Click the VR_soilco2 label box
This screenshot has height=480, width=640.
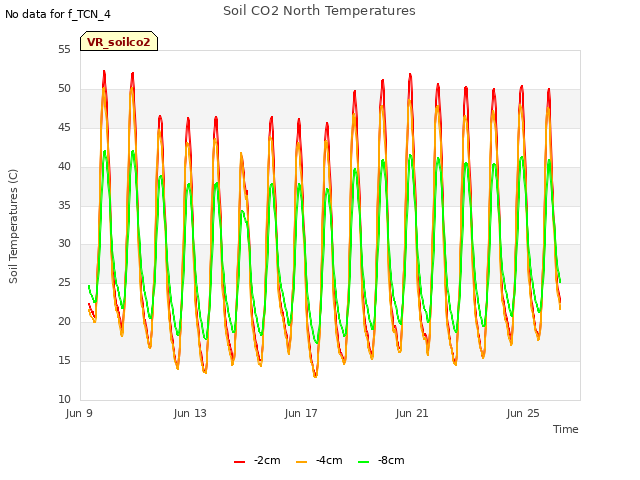coord(119,41)
